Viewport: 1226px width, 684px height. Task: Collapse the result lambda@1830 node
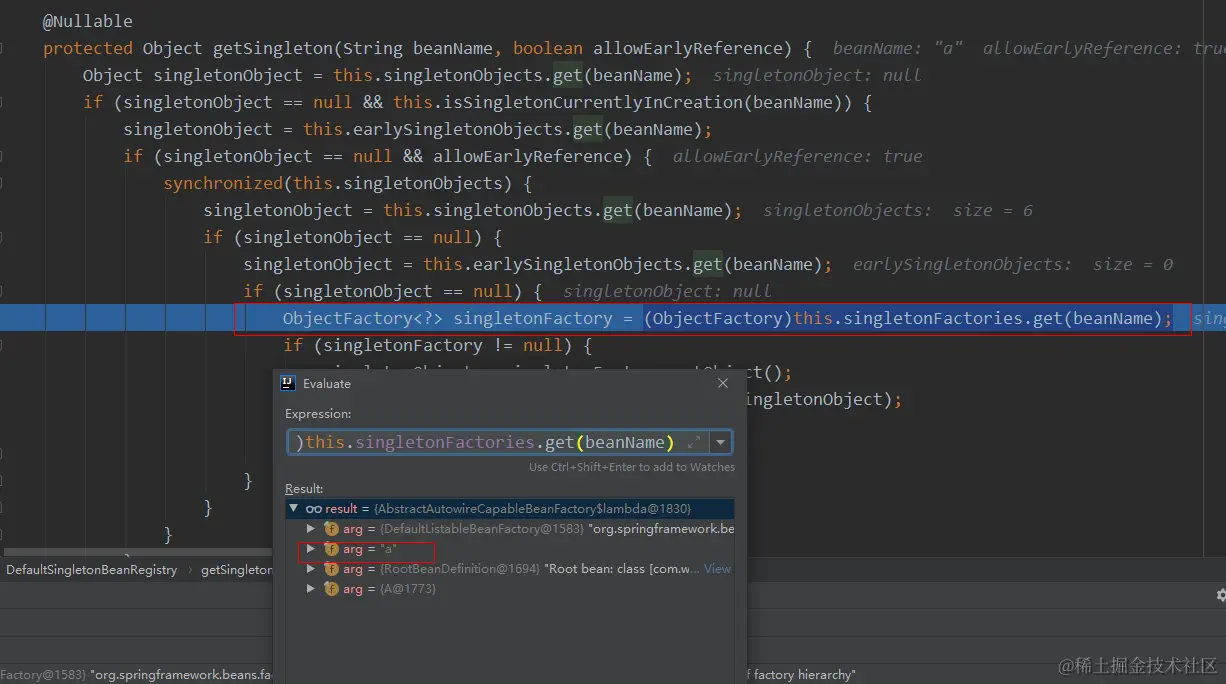coord(294,508)
